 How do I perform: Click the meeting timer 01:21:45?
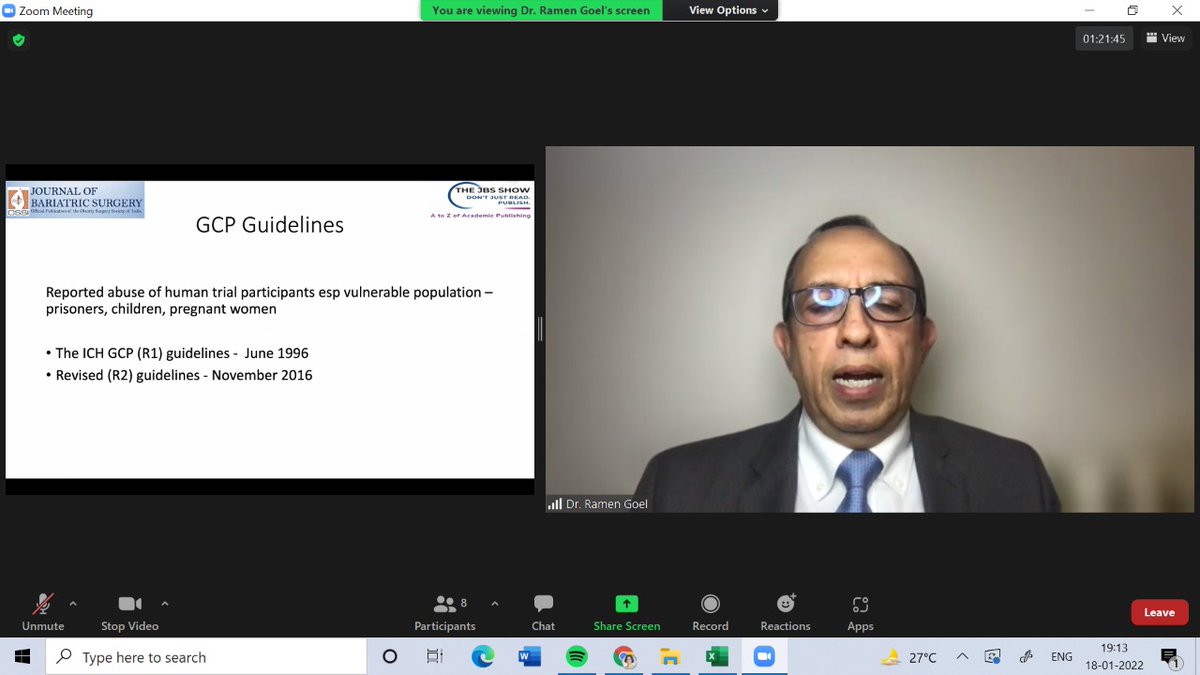point(1104,39)
